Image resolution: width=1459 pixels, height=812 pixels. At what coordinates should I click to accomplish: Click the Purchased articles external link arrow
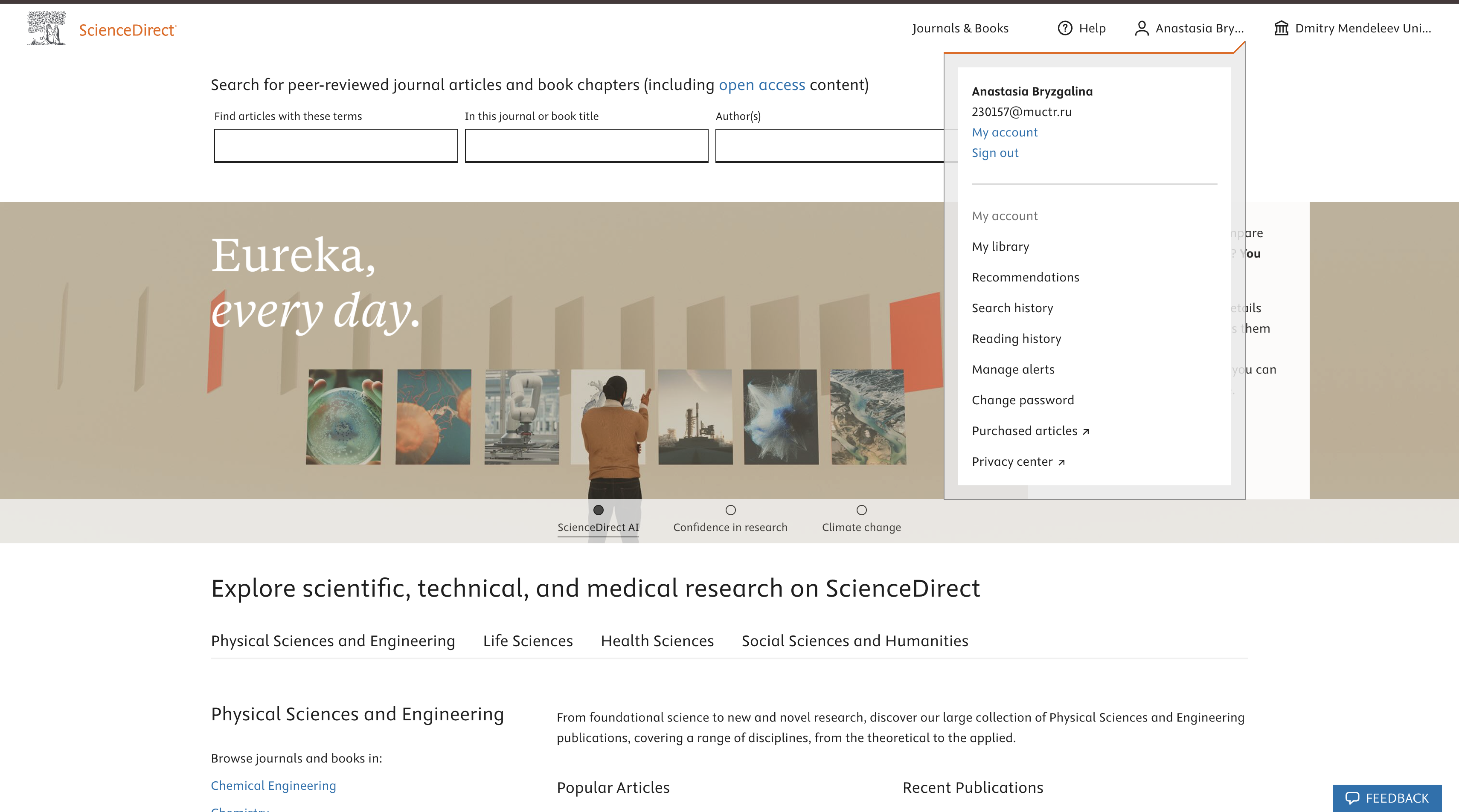point(1086,432)
